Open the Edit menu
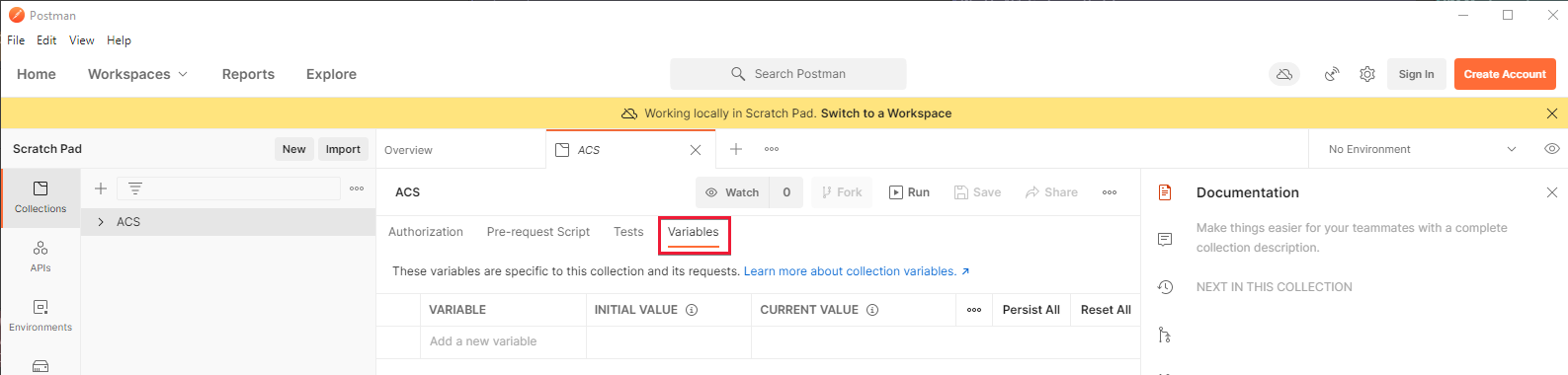The image size is (1568, 375). (x=46, y=40)
